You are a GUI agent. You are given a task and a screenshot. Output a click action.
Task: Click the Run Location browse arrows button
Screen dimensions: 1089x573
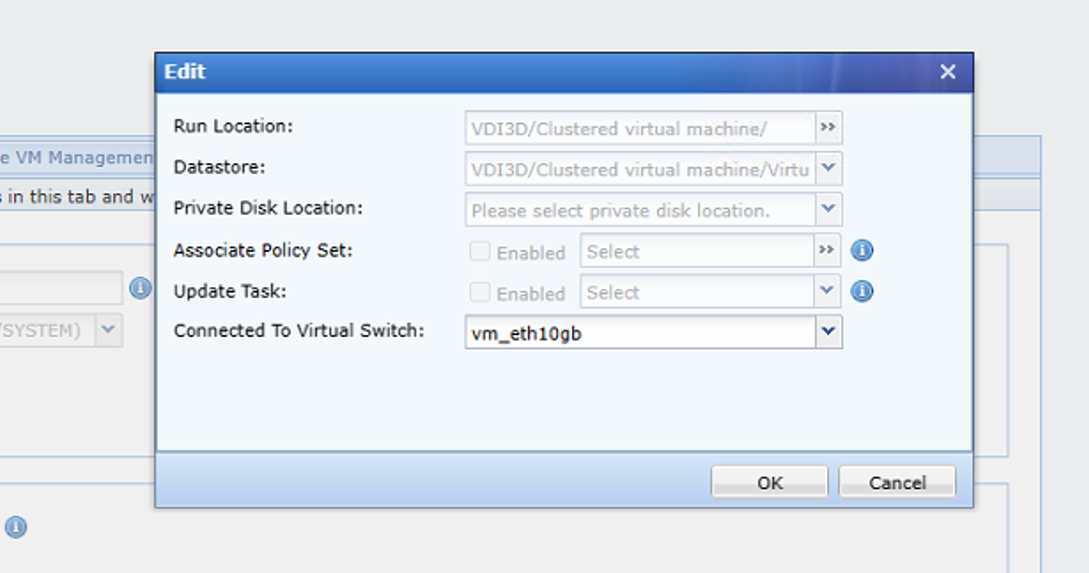[828, 128]
